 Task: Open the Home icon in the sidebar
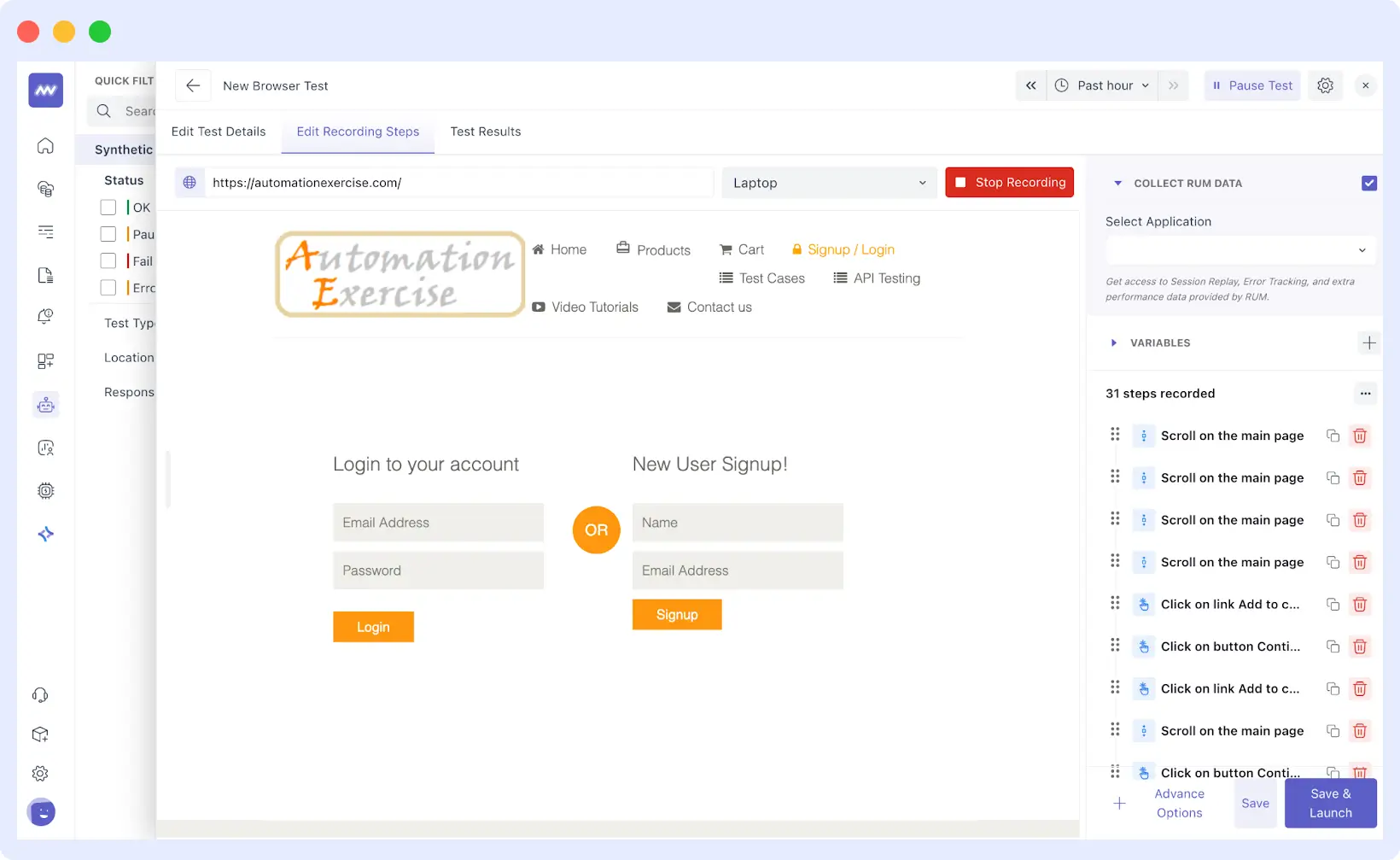coord(44,145)
